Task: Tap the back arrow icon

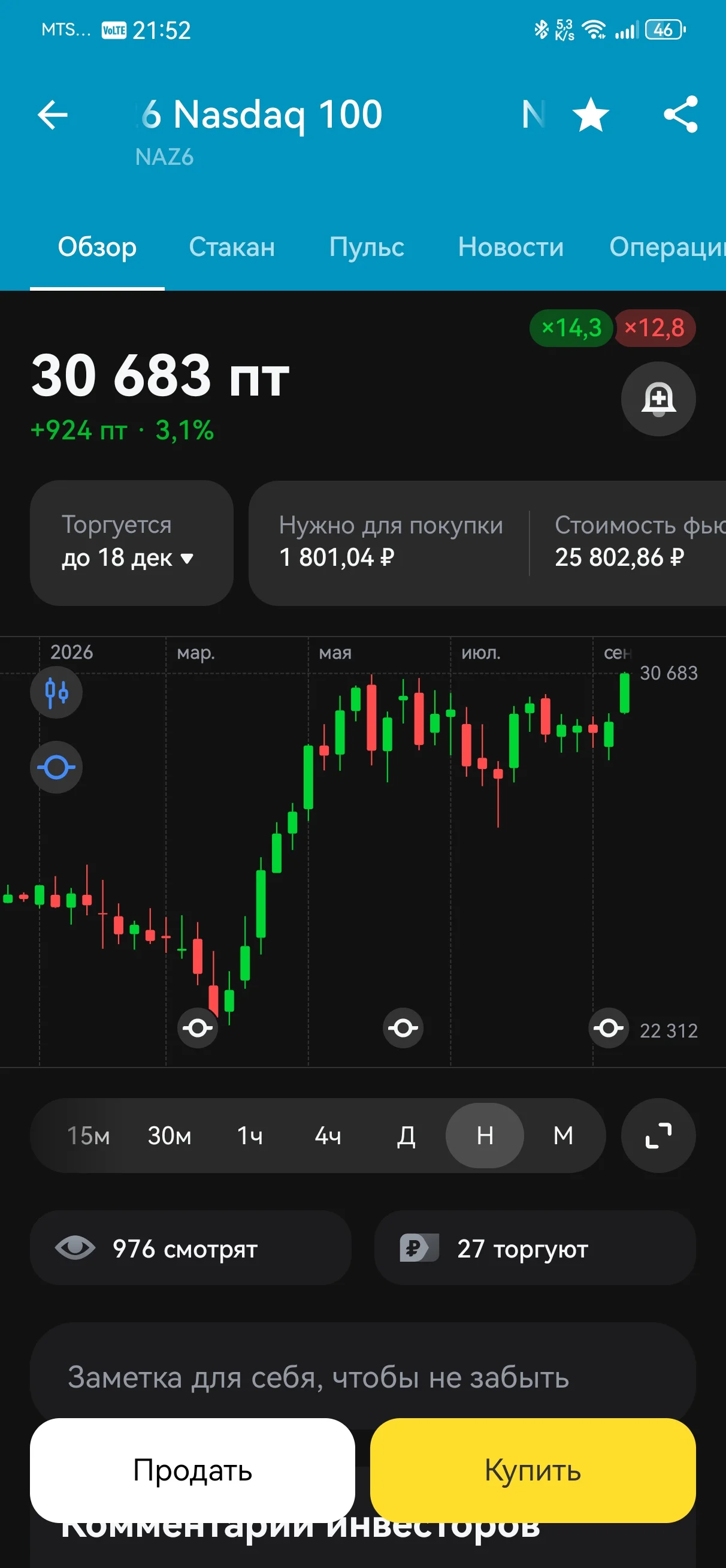Action: click(52, 114)
